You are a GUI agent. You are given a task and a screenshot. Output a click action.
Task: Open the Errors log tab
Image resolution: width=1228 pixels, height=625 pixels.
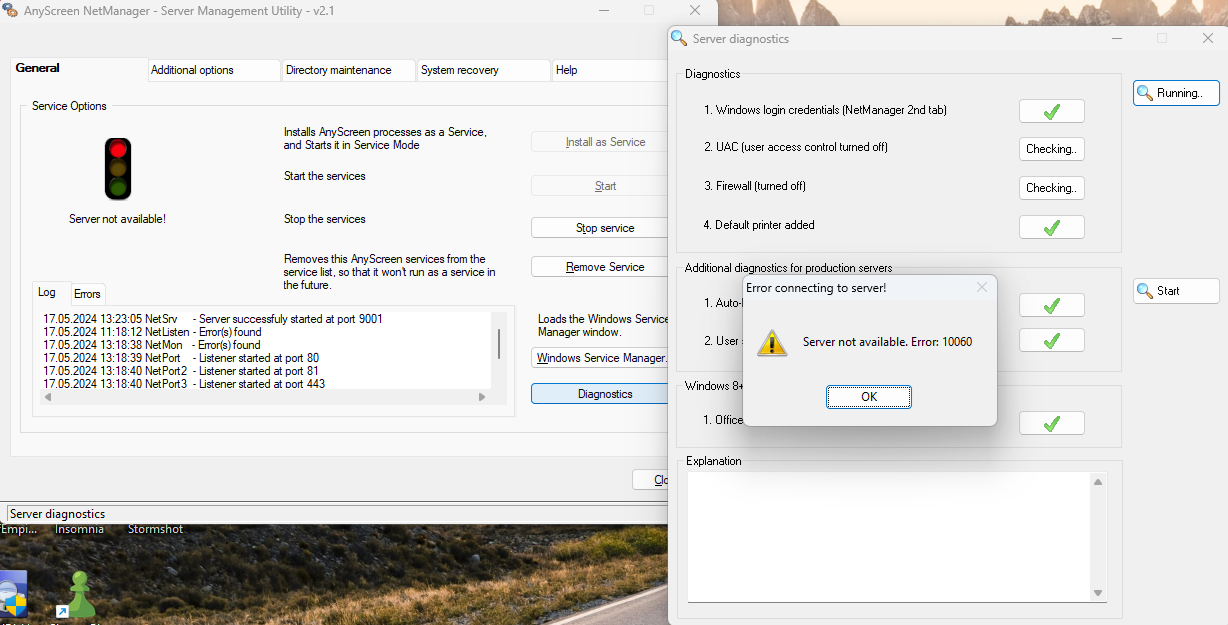pos(87,294)
